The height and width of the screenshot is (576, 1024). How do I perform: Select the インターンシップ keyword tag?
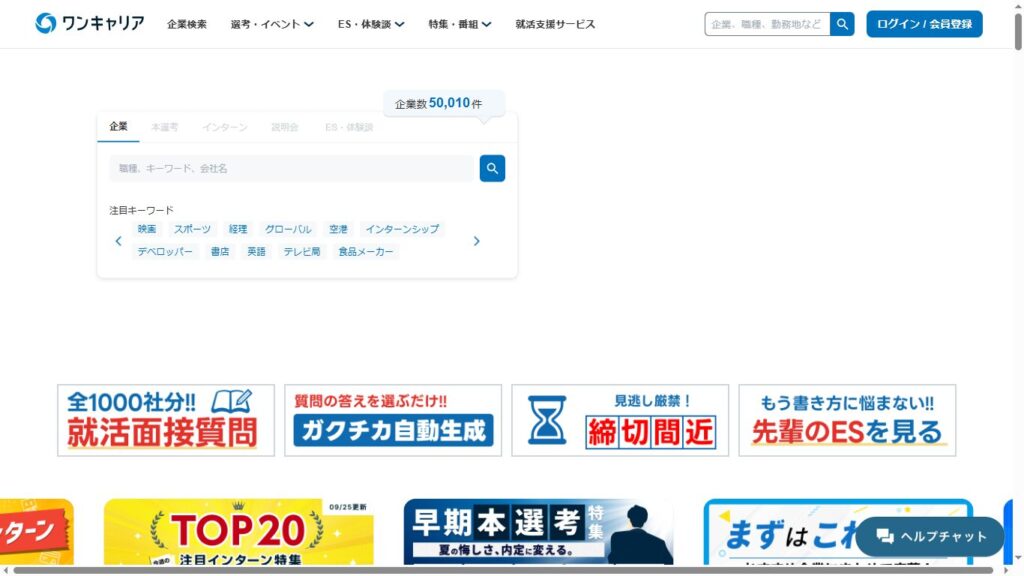click(401, 229)
